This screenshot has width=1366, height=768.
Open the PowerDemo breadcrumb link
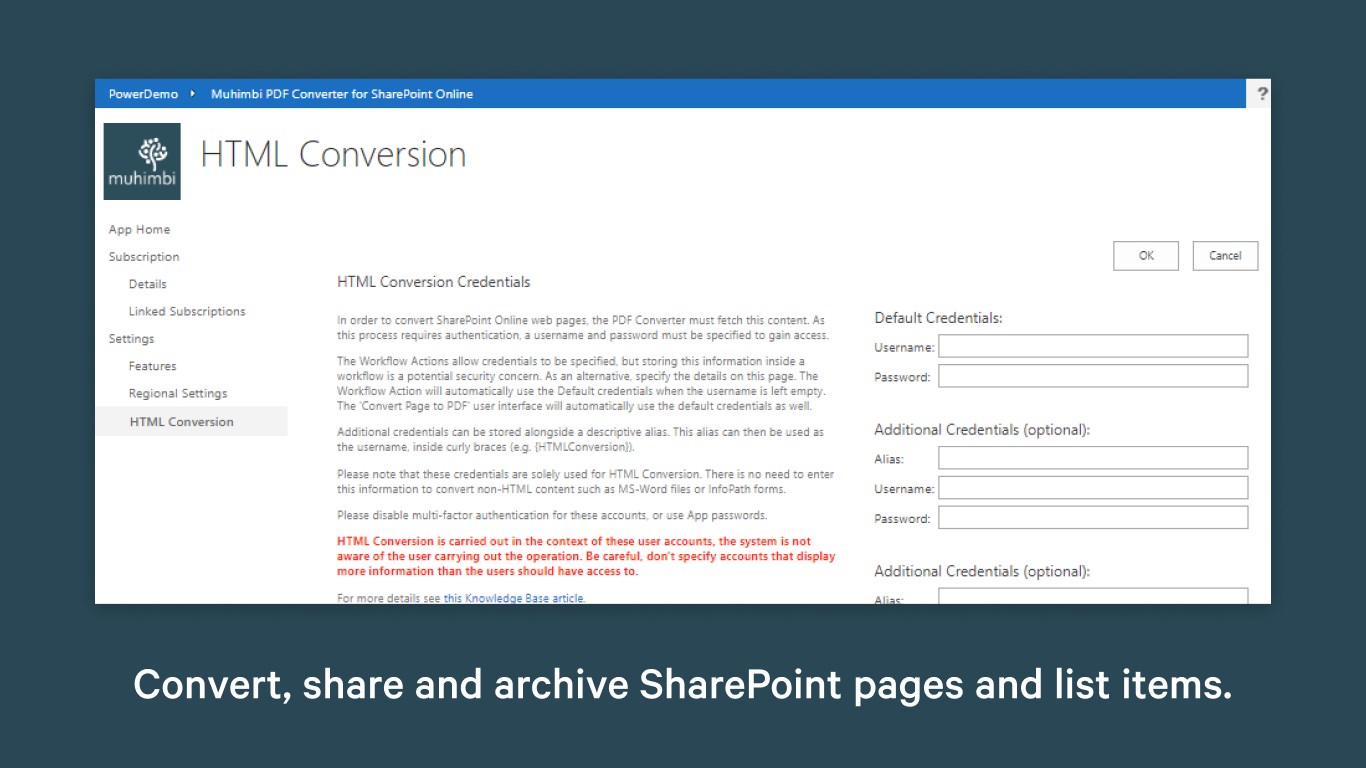click(143, 94)
